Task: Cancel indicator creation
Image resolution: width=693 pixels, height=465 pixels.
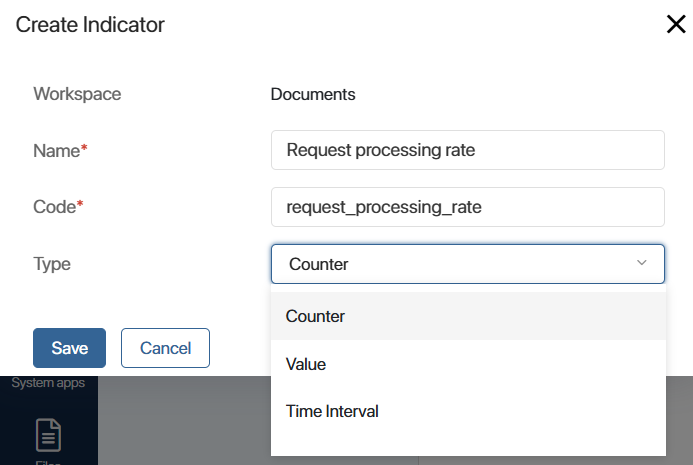Action: pyautogui.click(x=165, y=348)
